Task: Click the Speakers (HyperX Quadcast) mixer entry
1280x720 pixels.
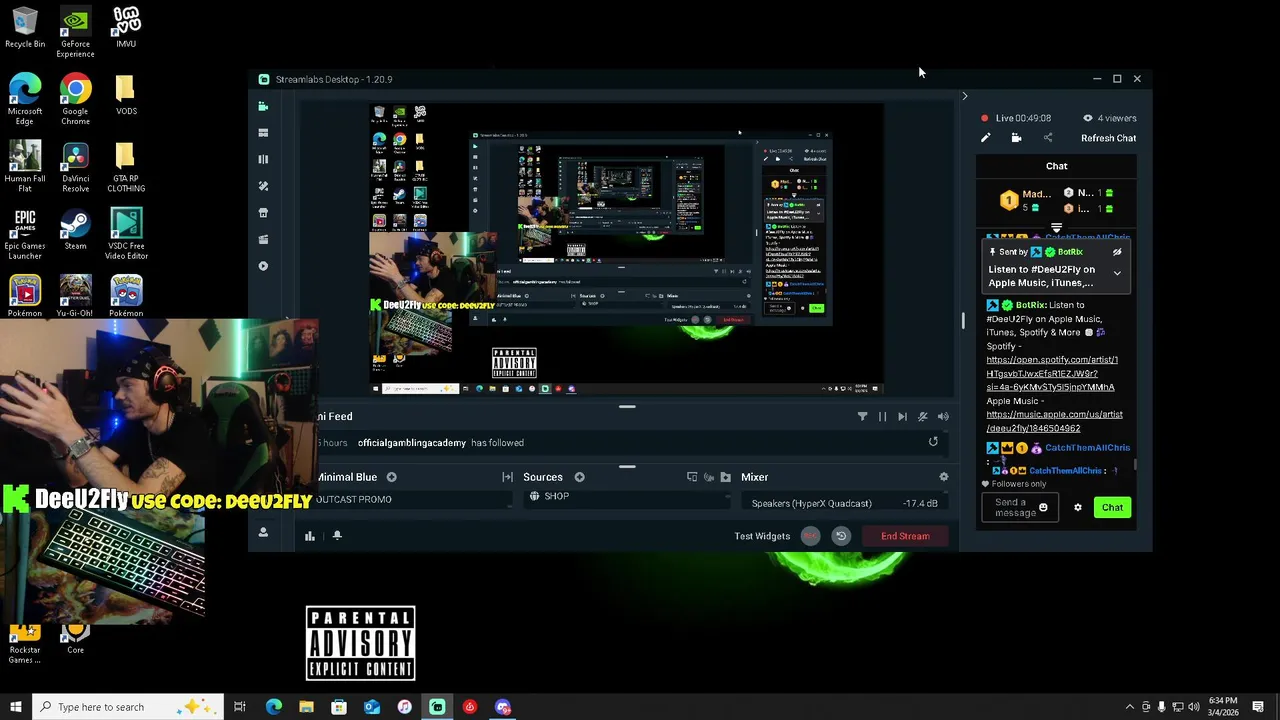Action: tap(811, 503)
